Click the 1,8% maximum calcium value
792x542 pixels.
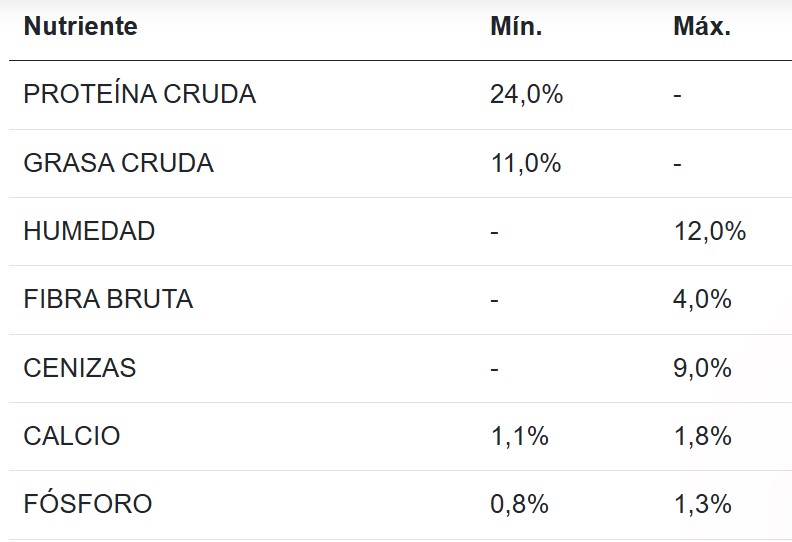(702, 437)
